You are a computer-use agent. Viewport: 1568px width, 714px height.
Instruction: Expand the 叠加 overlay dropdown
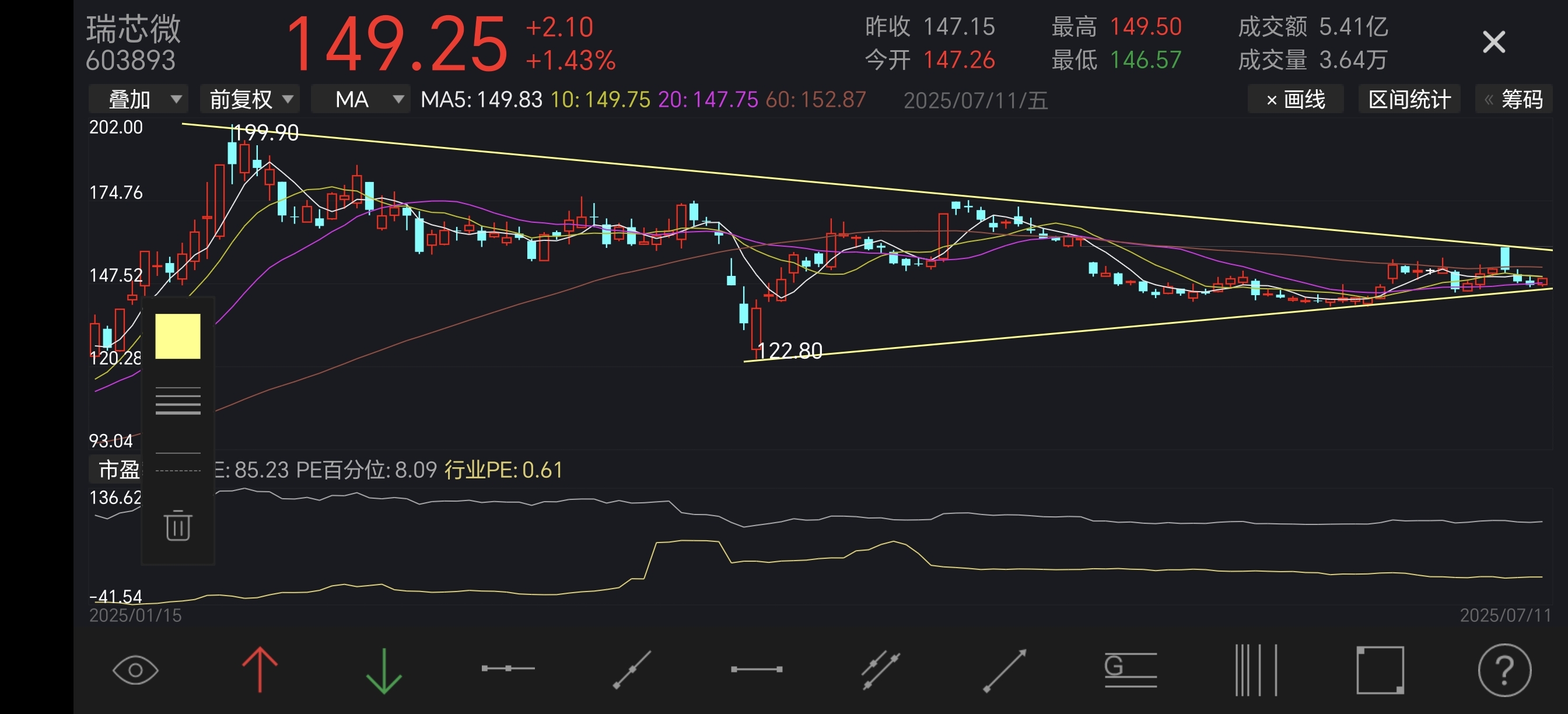139,99
